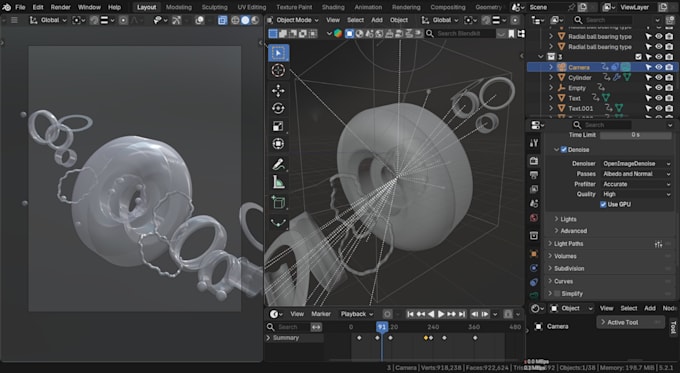
Task: Open Tool properties tab icon
Action: coord(534,143)
